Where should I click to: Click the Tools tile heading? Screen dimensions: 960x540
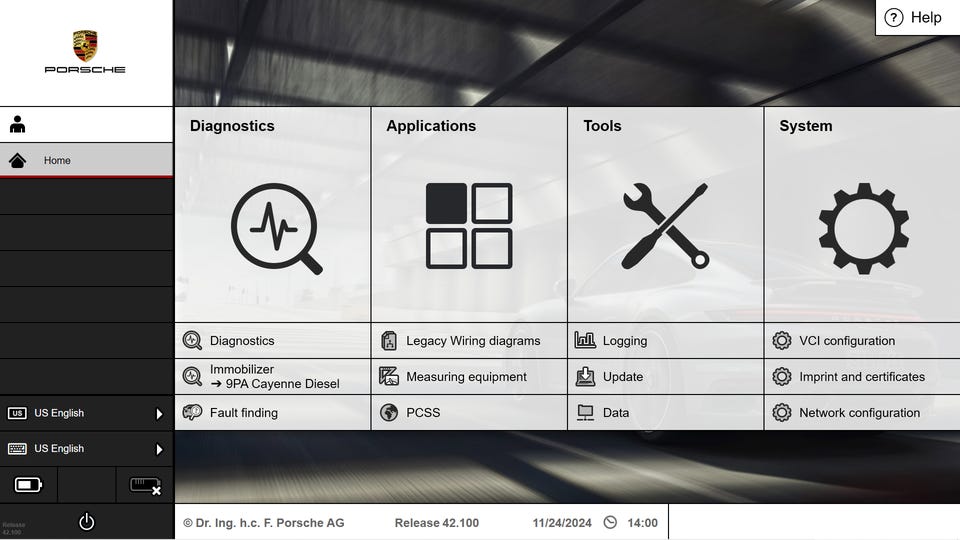coord(602,126)
